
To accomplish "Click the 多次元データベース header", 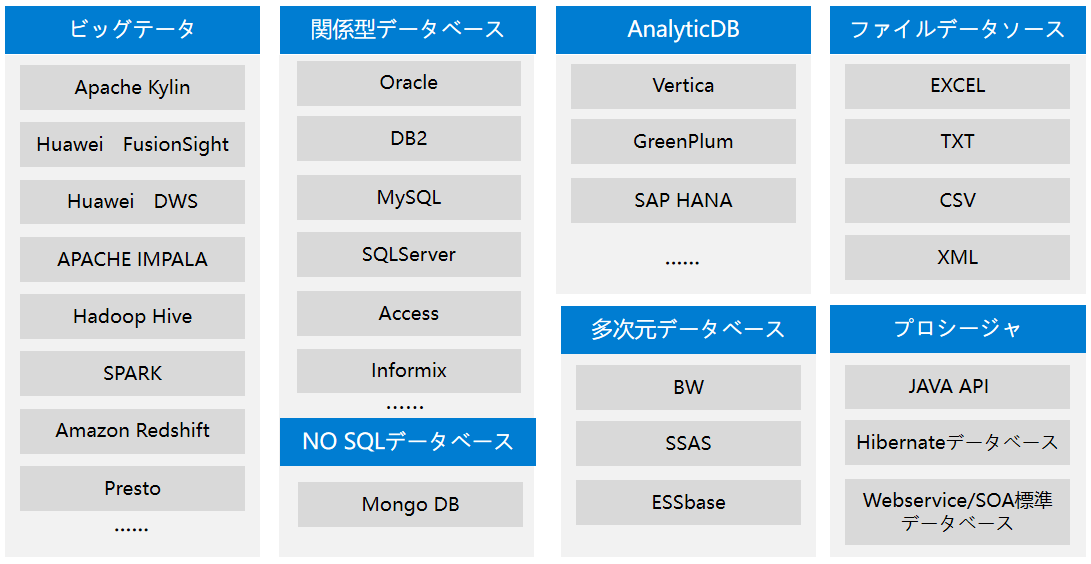I will coord(688,330).
